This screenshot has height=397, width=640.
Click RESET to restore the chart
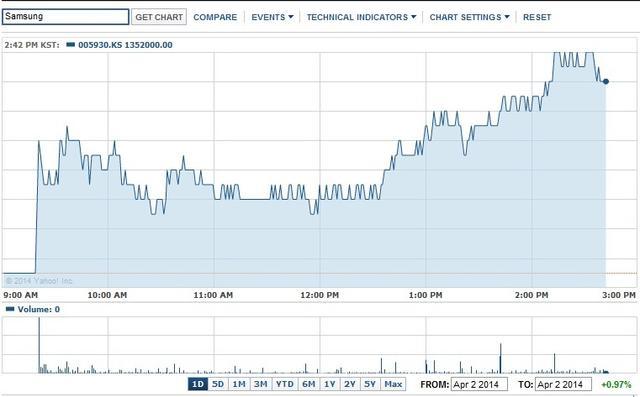coord(537,17)
